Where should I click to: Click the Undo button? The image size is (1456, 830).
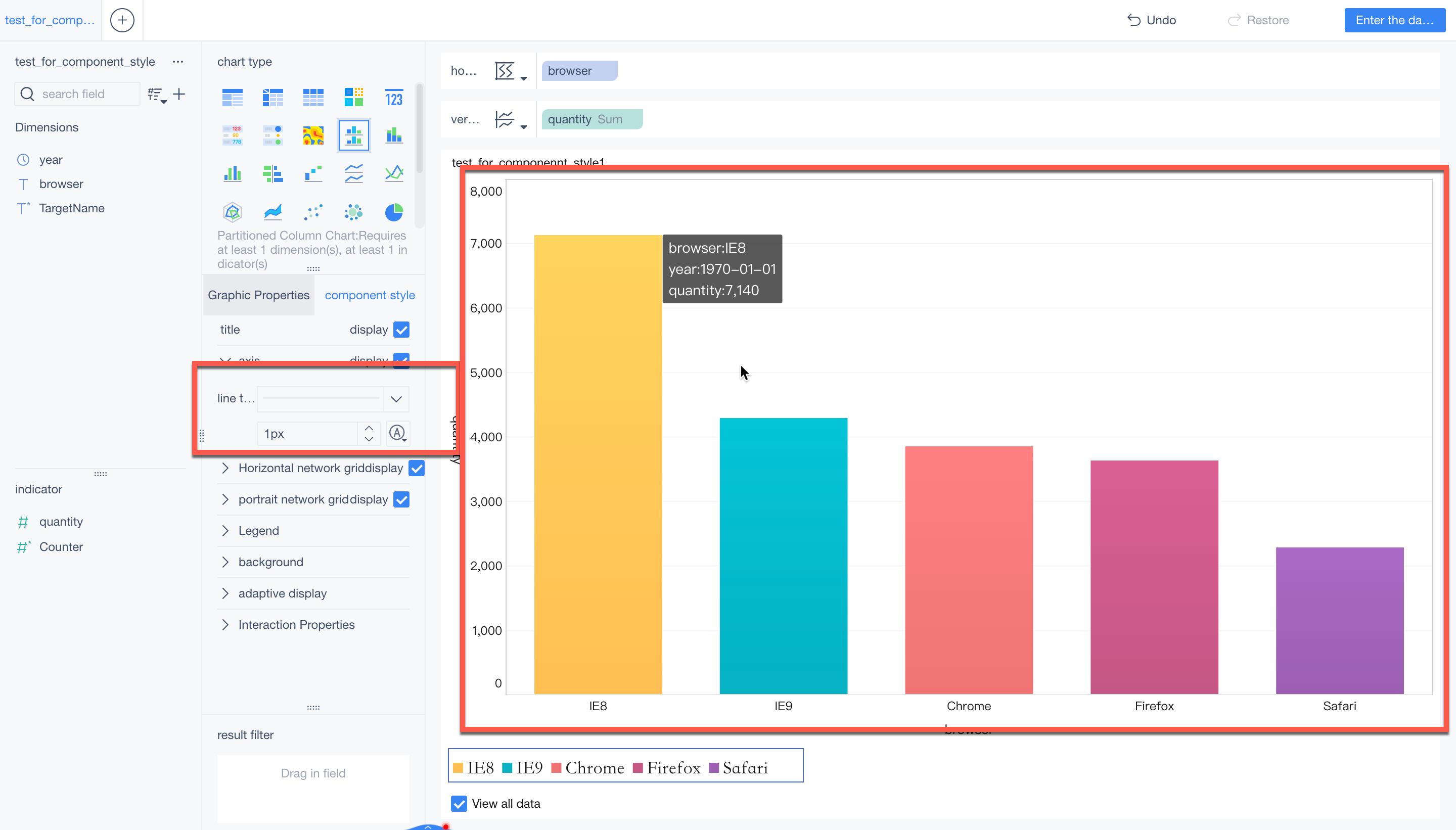pyautogui.click(x=1152, y=20)
